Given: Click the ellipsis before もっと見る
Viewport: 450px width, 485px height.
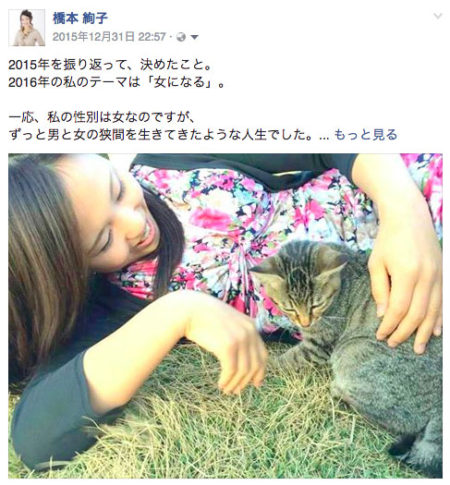Looking at the screenshot, I should 324,137.
